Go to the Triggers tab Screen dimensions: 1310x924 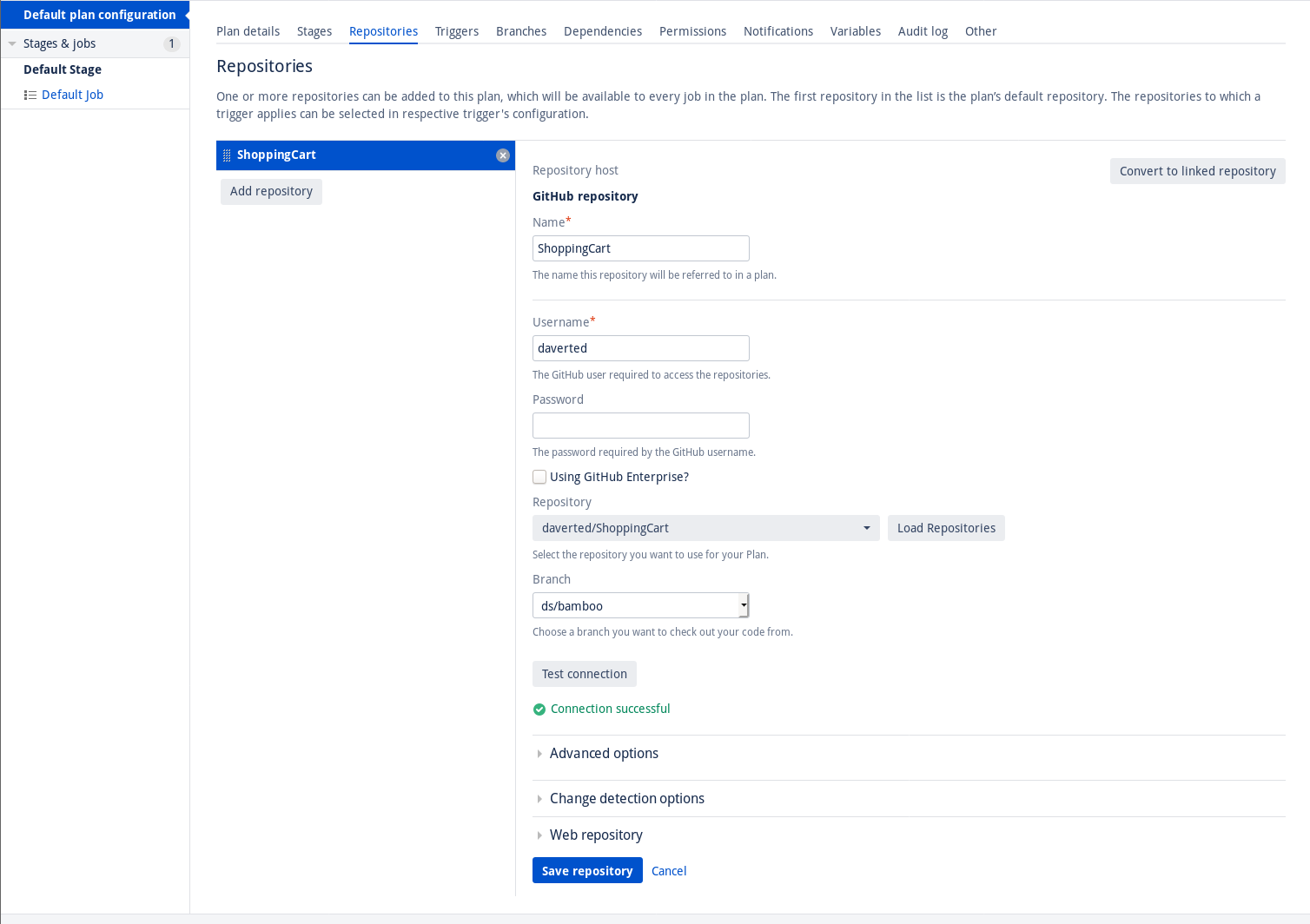coord(457,31)
